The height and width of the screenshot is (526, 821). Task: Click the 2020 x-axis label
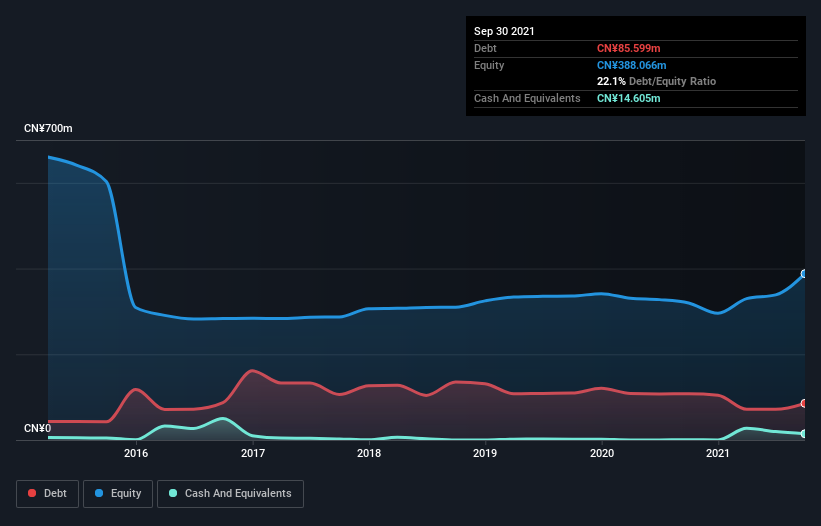coord(602,453)
